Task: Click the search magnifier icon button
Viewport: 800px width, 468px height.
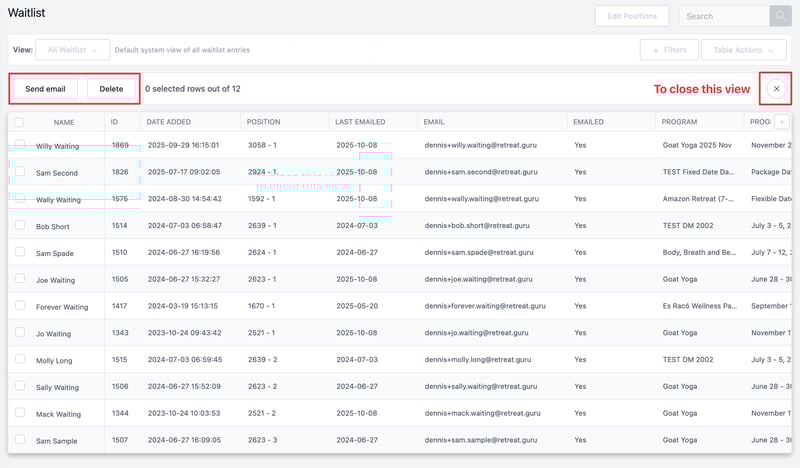Action: click(780, 16)
